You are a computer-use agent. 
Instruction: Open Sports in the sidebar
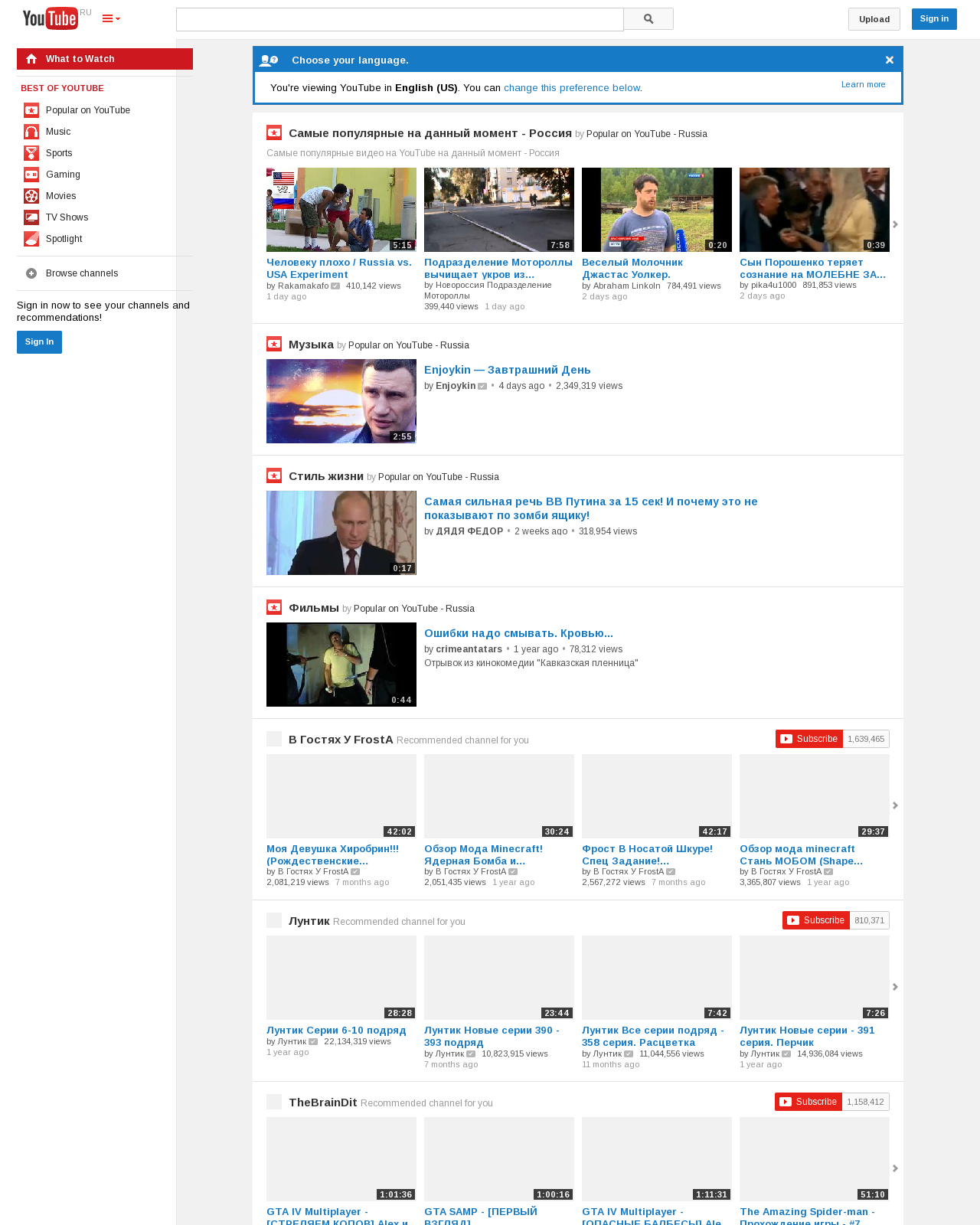click(59, 153)
